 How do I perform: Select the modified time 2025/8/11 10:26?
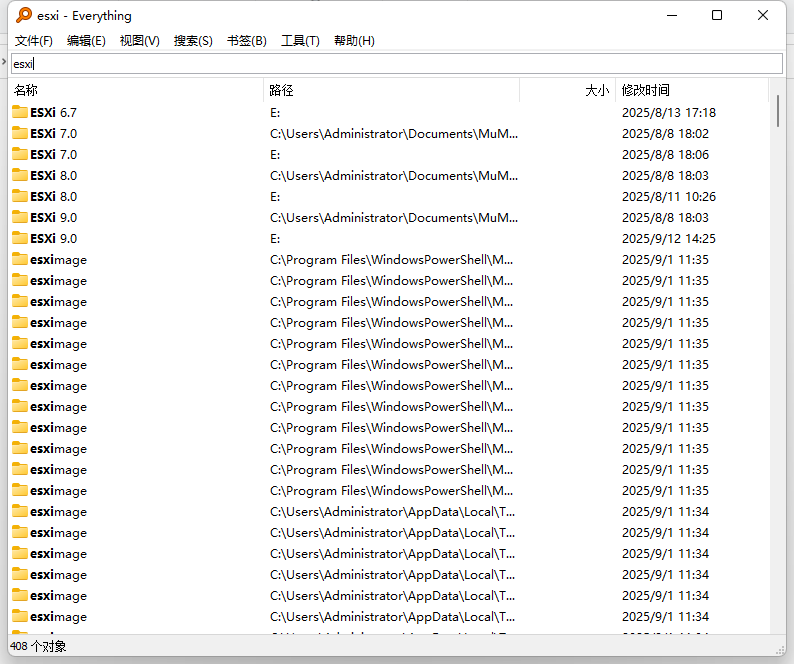click(668, 197)
